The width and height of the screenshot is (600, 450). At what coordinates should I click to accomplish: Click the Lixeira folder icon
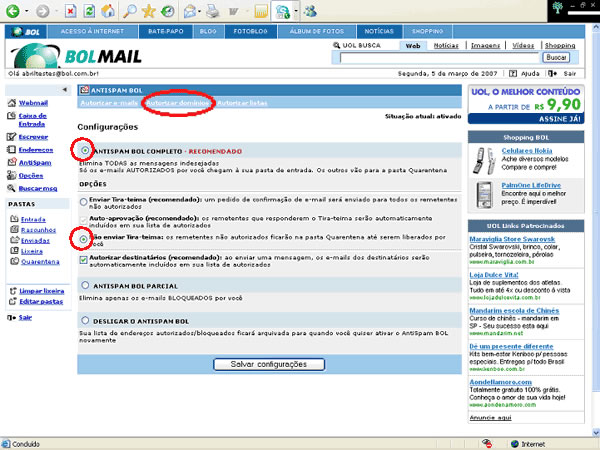11,251
